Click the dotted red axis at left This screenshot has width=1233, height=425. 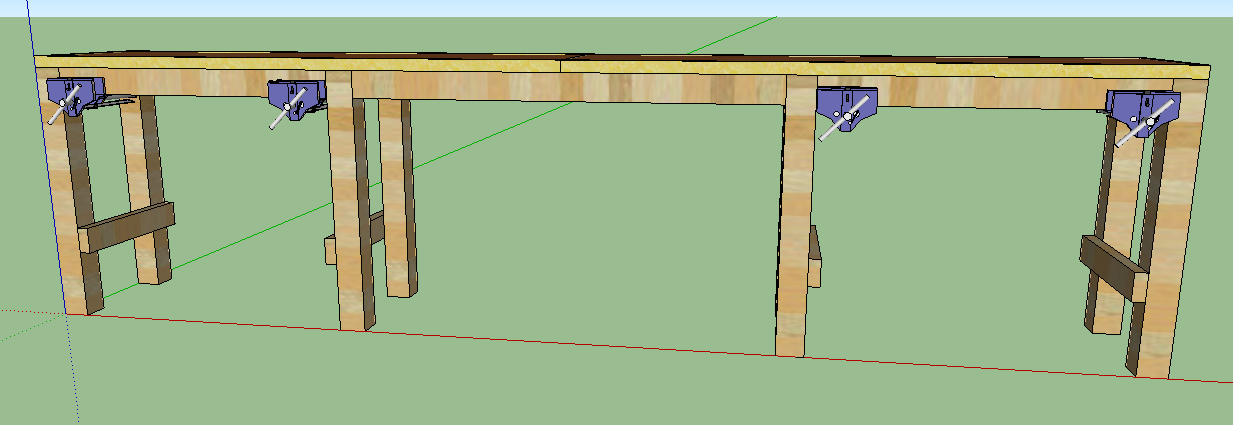coord(30,311)
